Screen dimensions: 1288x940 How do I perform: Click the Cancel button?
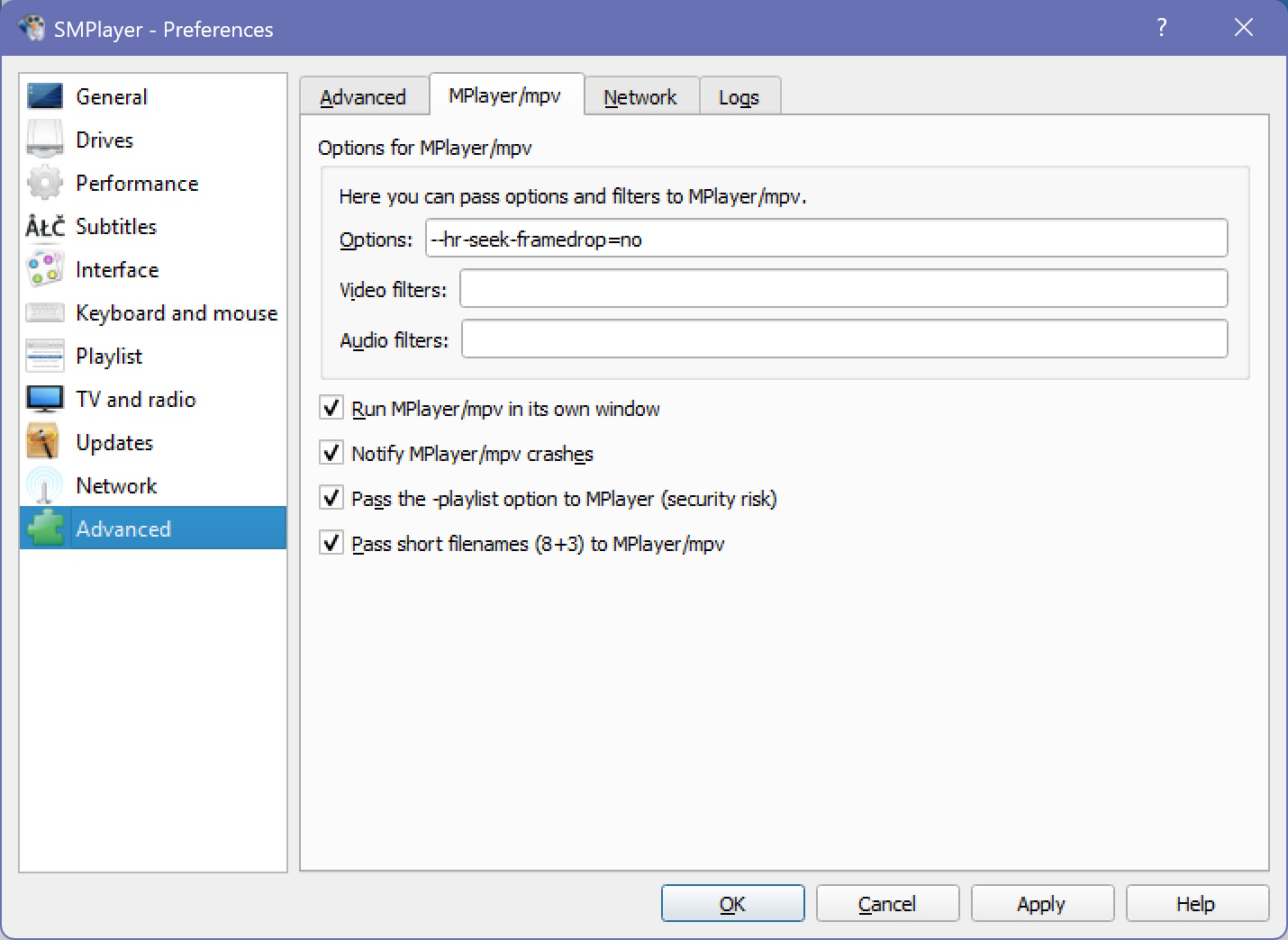886,903
